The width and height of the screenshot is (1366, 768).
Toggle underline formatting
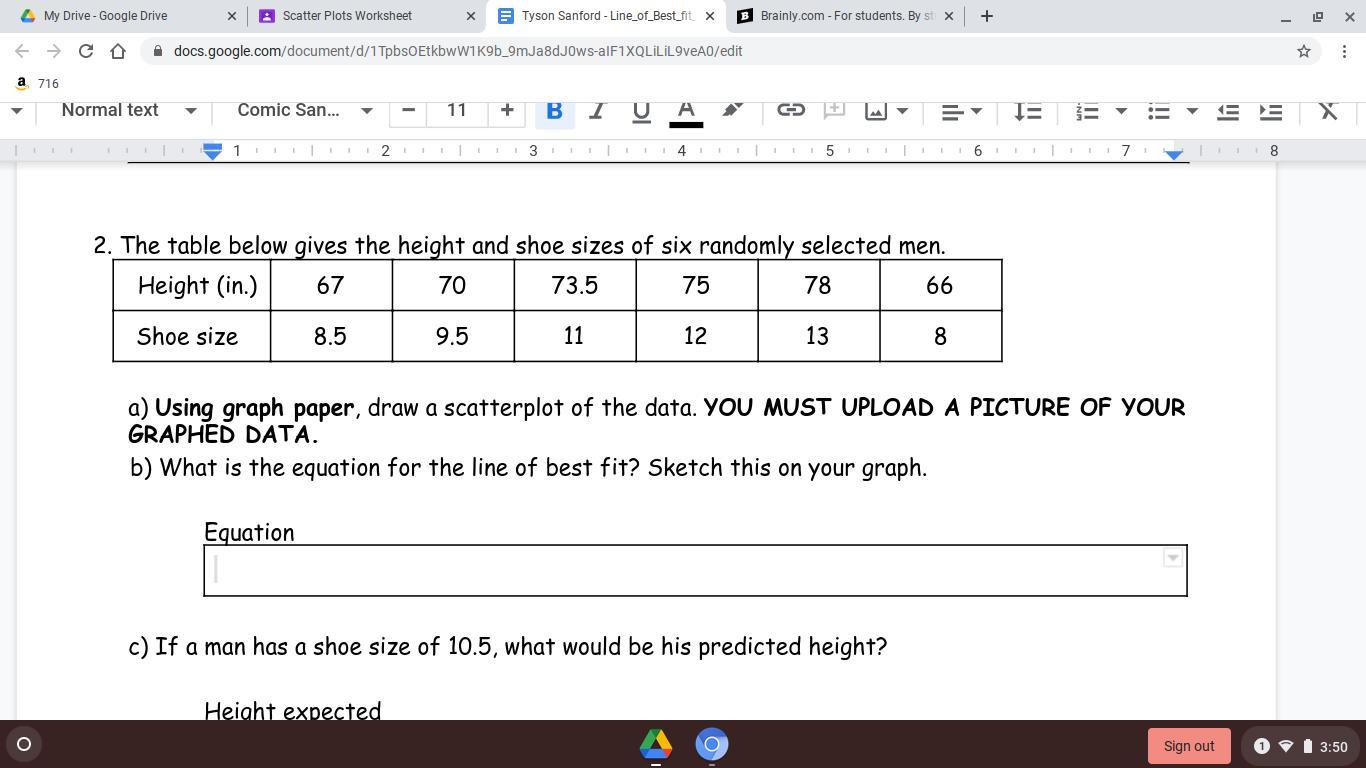(641, 110)
